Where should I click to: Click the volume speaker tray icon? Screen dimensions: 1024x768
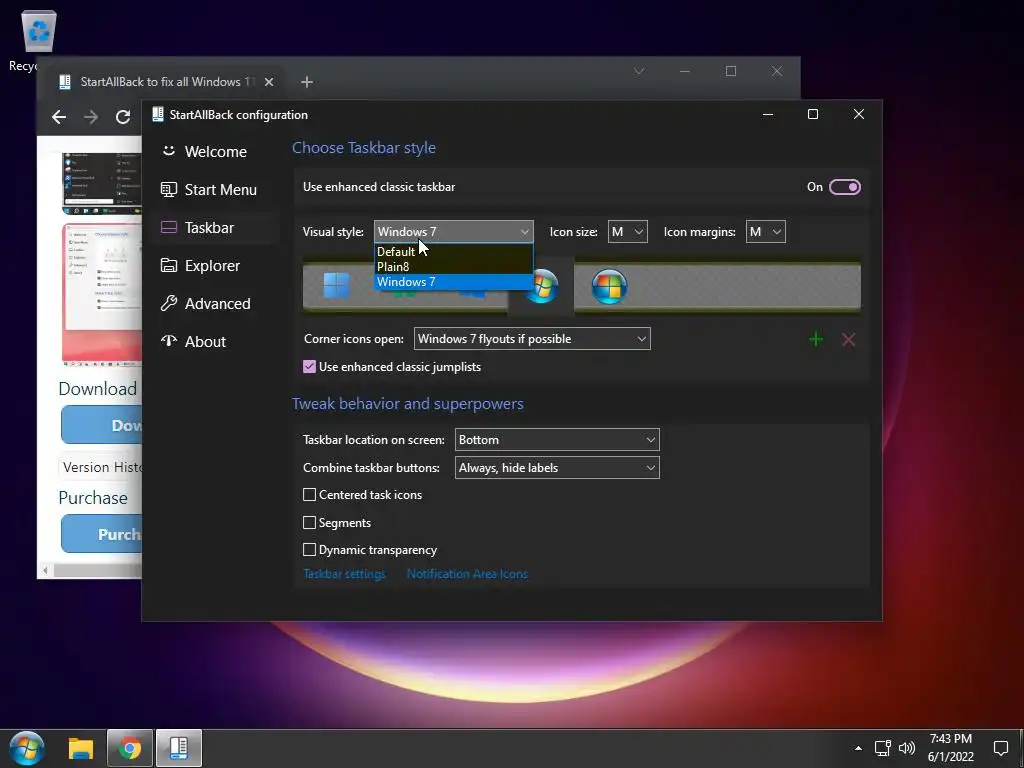907,748
